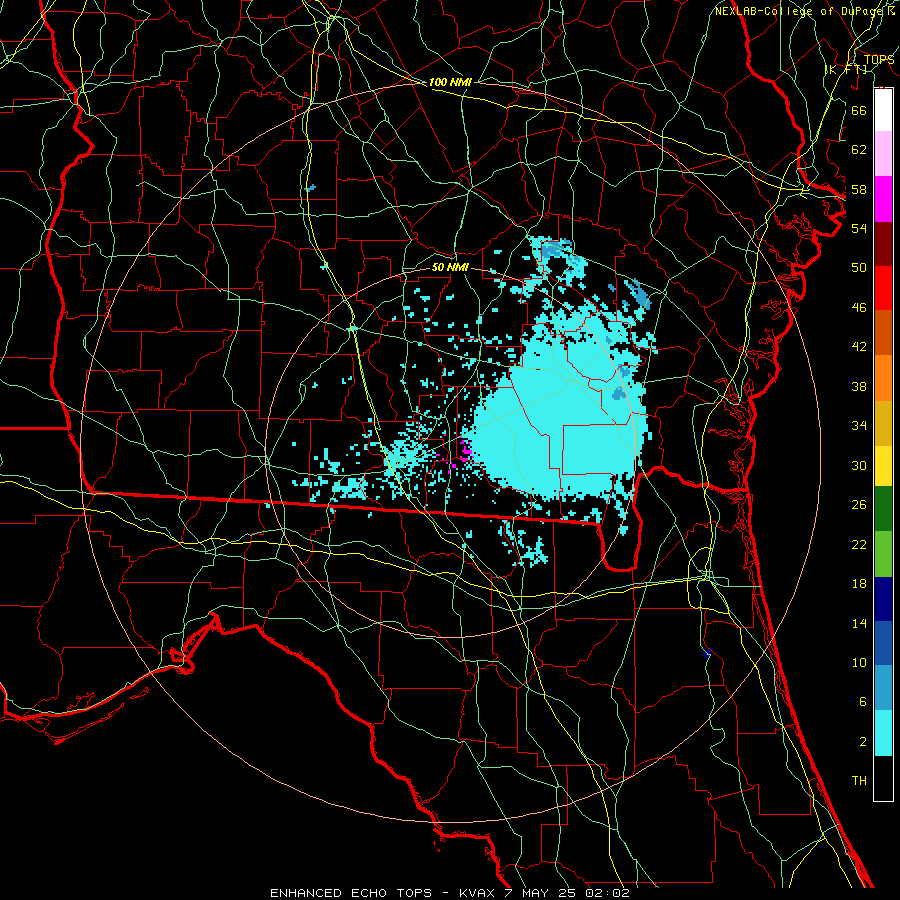
Task: Click the dark orange 46 legend swatch
Action: click(883, 333)
